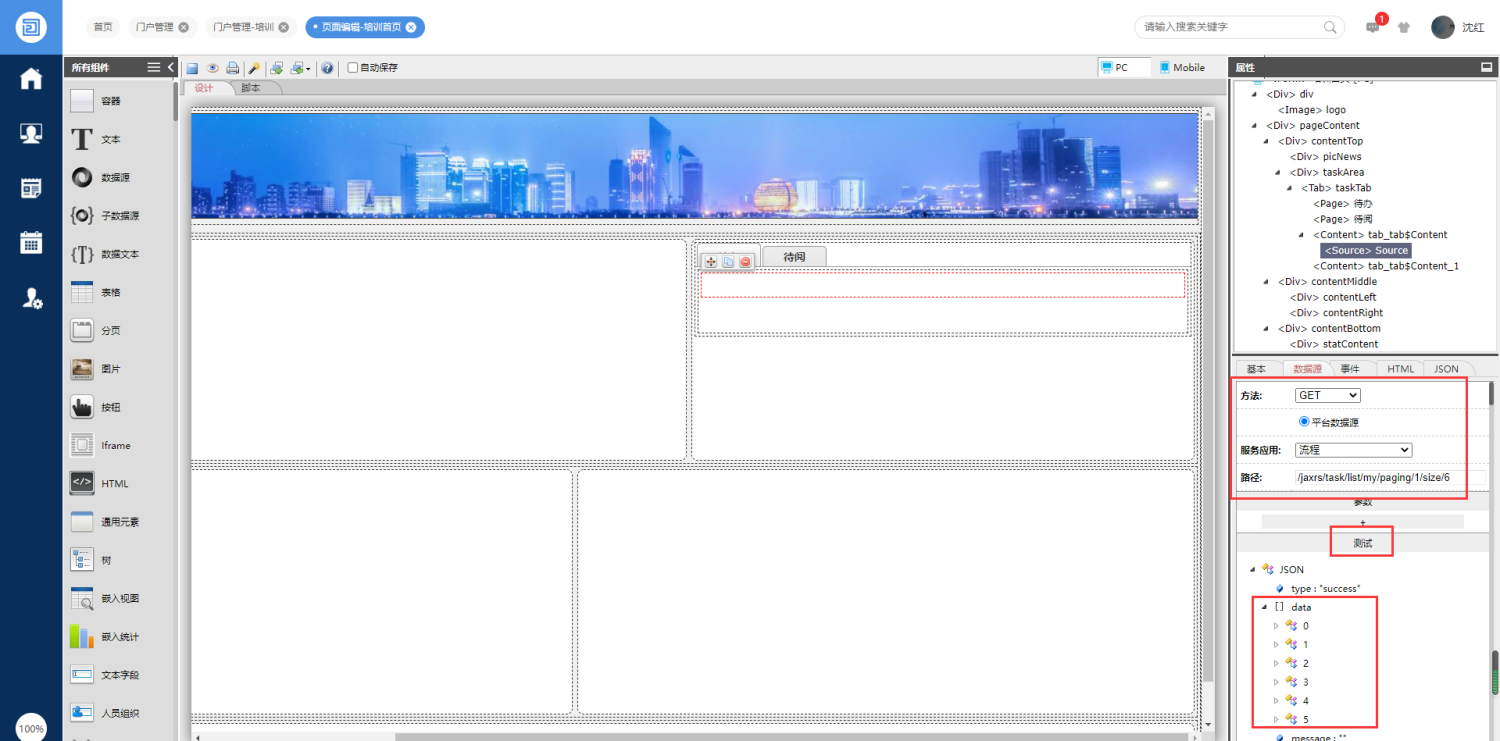This screenshot has height=741, width=1500.
Task: Open the 方法 GET dropdown
Action: (1327, 396)
